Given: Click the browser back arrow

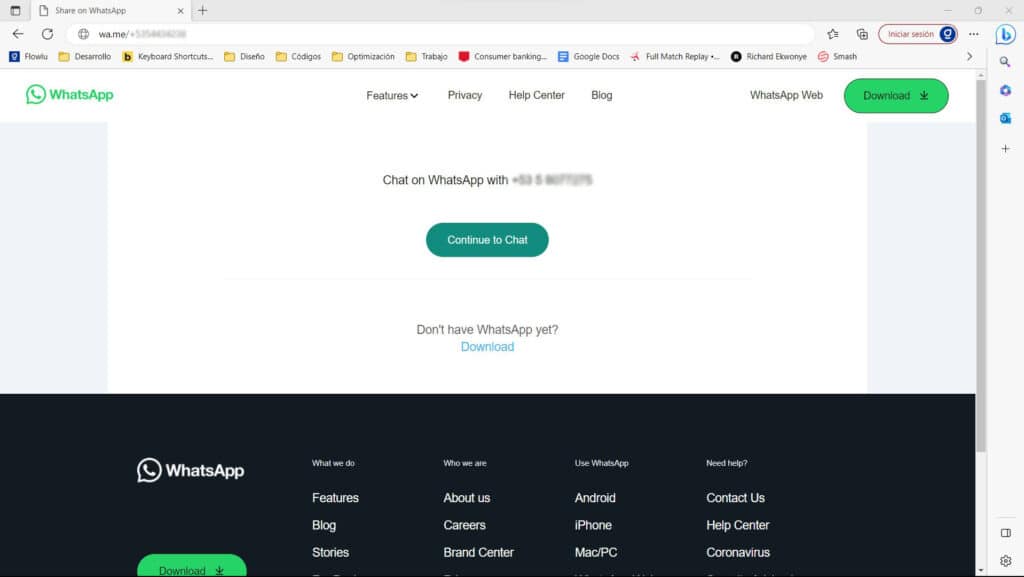Looking at the screenshot, I should (x=18, y=34).
